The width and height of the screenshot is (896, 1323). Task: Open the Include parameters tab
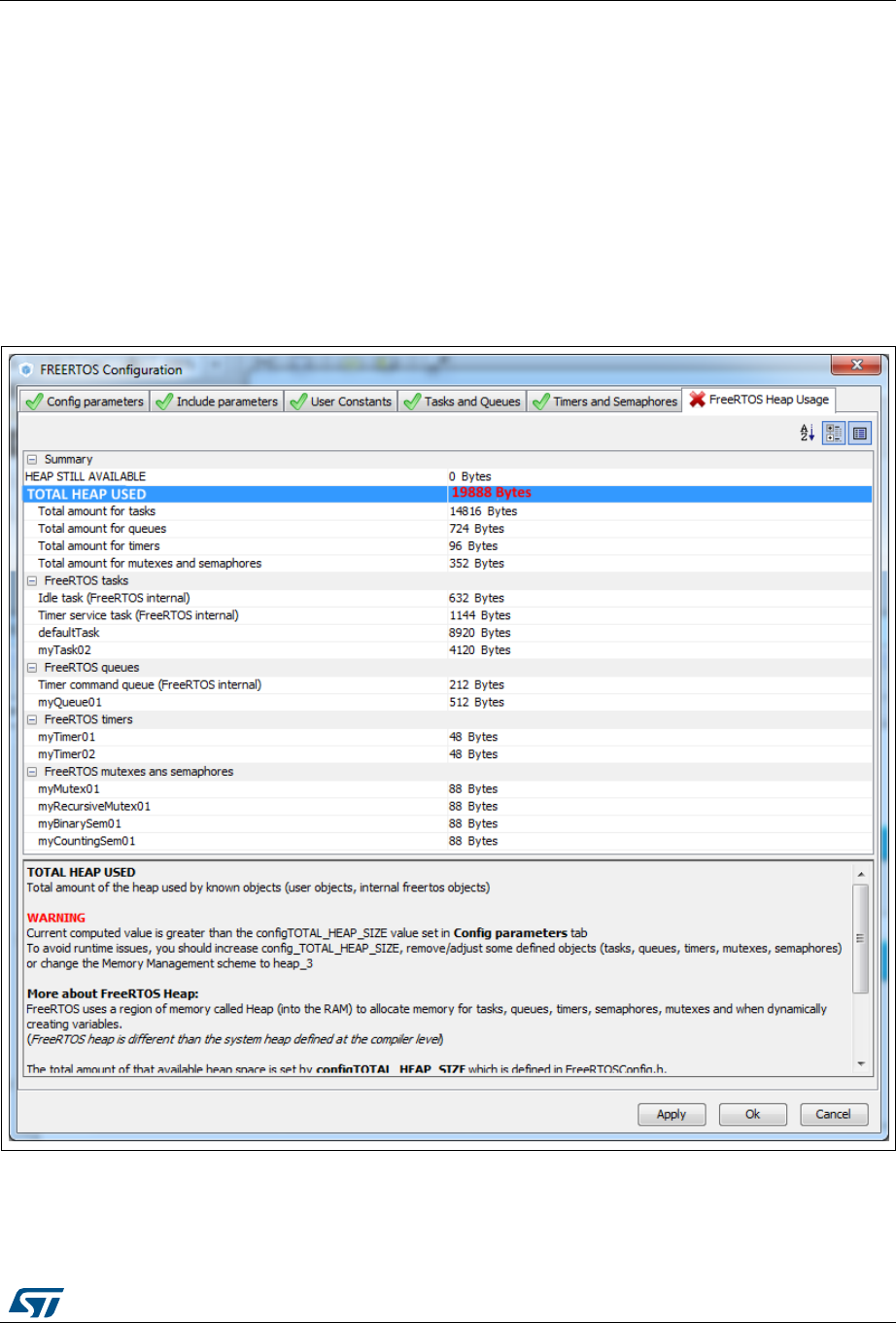pyautogui.click(x=217, y=401)
